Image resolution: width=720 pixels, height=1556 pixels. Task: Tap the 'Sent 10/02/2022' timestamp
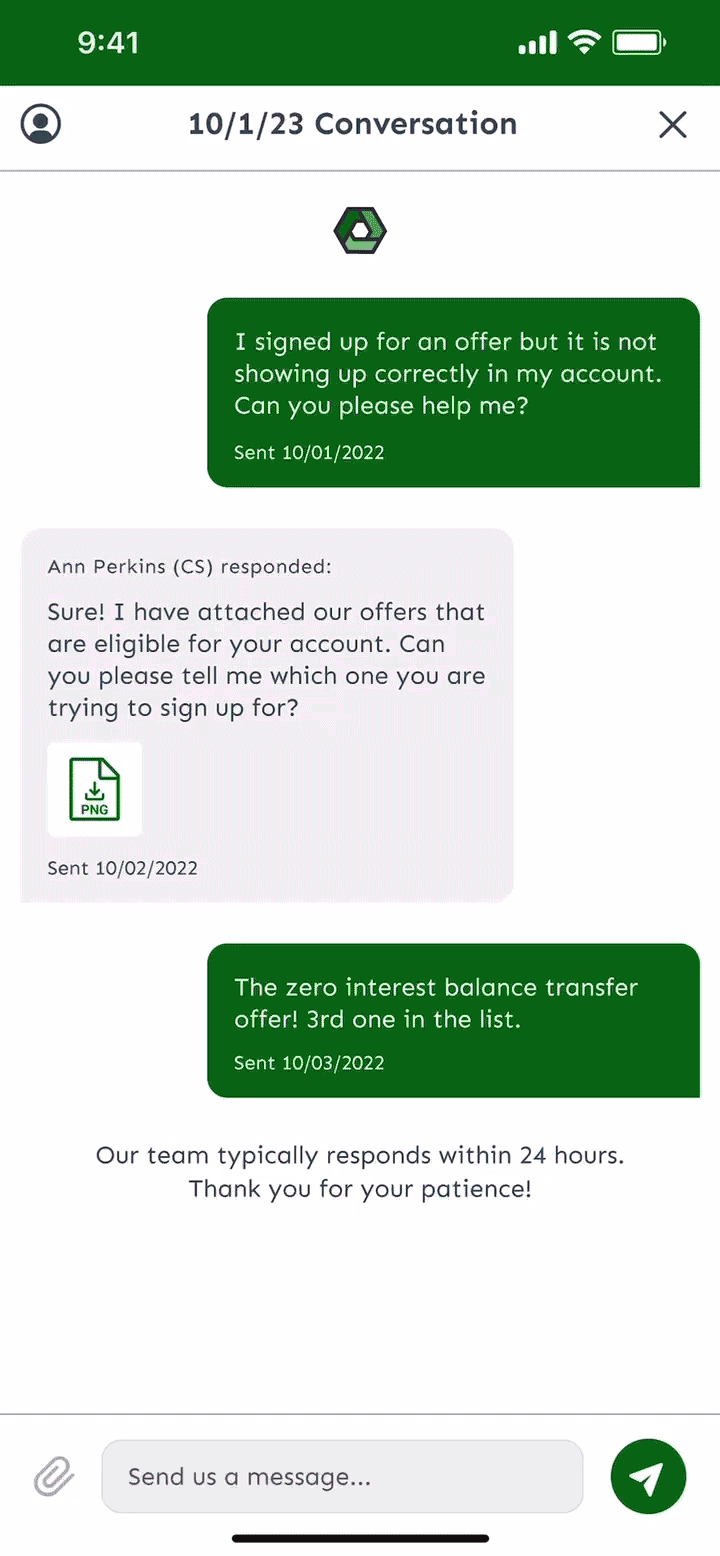click(x=123, y=868)
